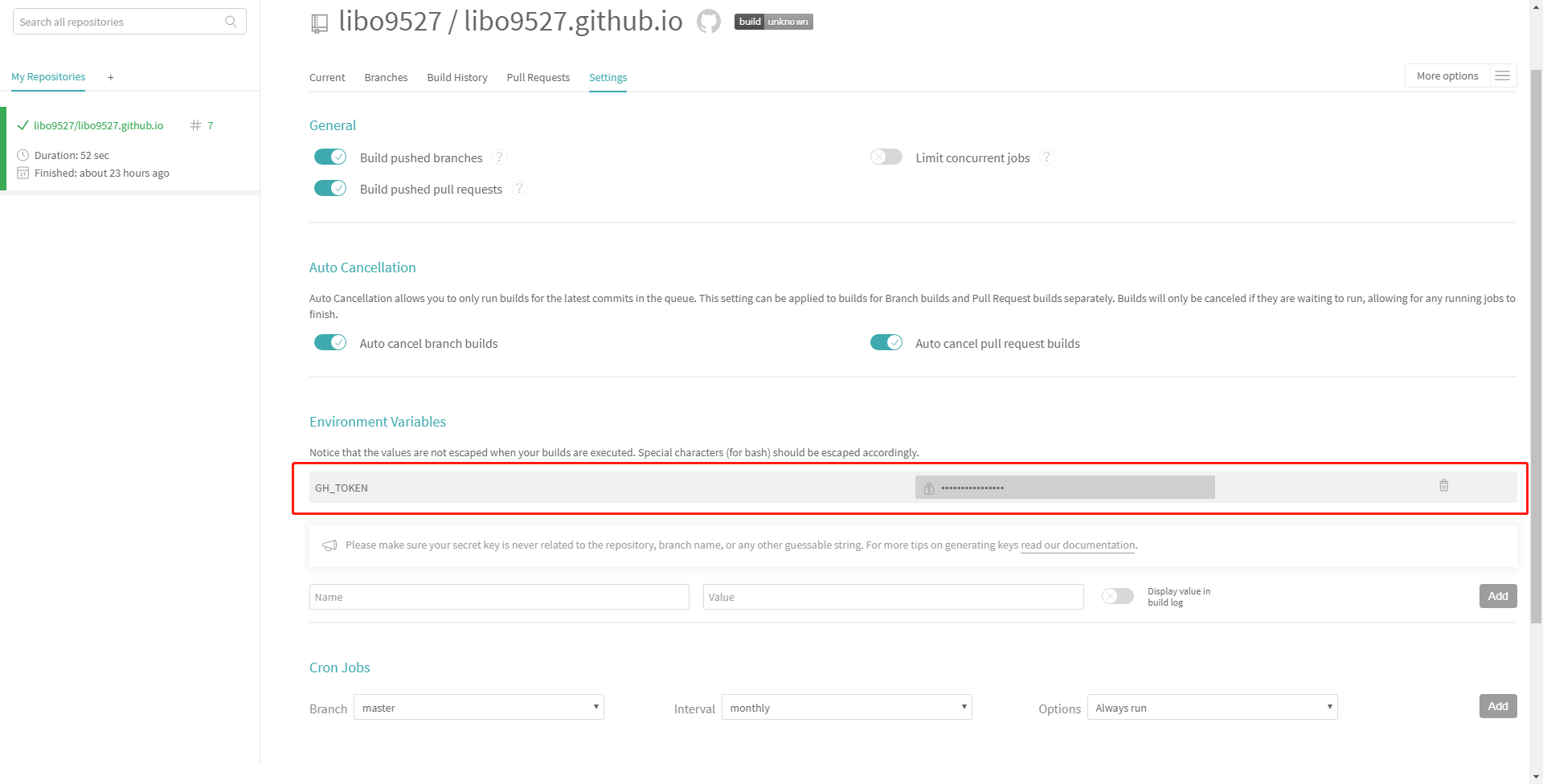Toggle Build pushed branches switch
This screenshot has height=784, width=1543.
pos(330,157)
